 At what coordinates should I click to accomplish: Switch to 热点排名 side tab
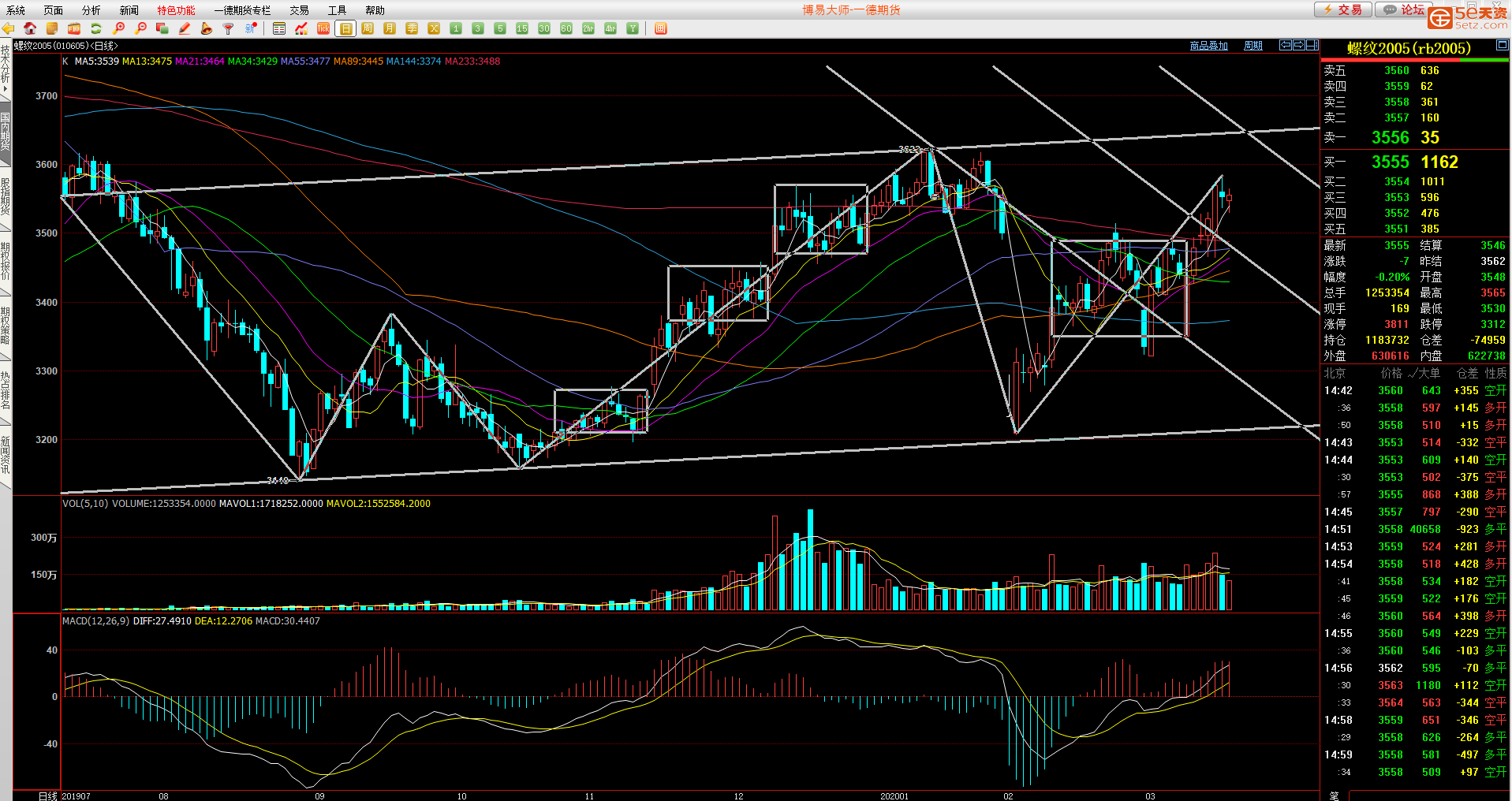point(6,391)
